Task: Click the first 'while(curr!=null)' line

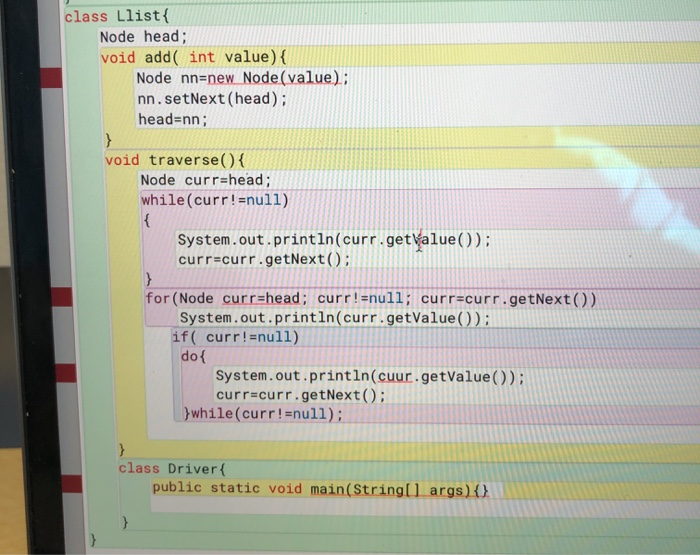Action: (x=215, y=200)
